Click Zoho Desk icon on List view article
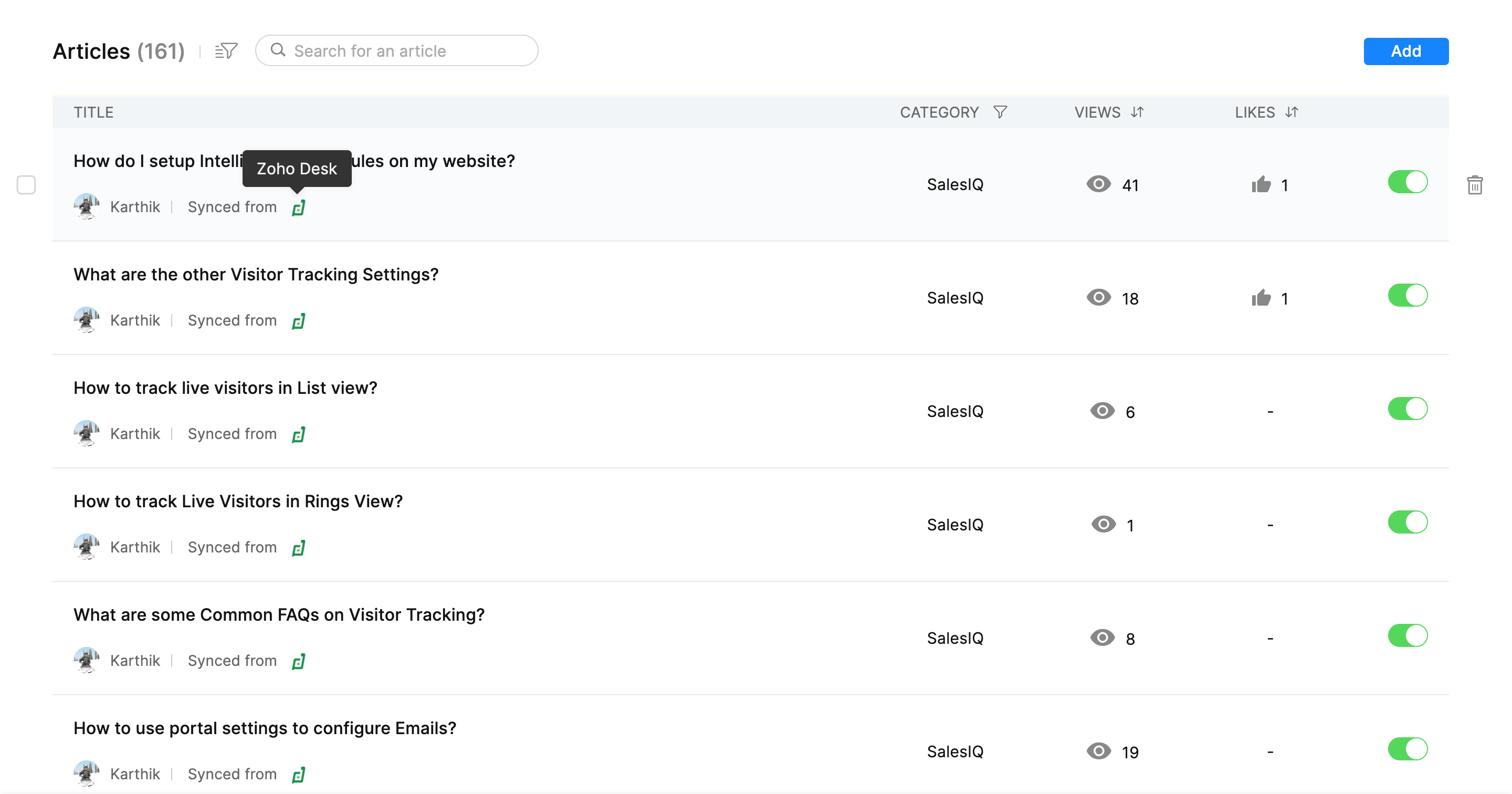The width and height of the screenshot is (1512, 794). coord(298,435)
